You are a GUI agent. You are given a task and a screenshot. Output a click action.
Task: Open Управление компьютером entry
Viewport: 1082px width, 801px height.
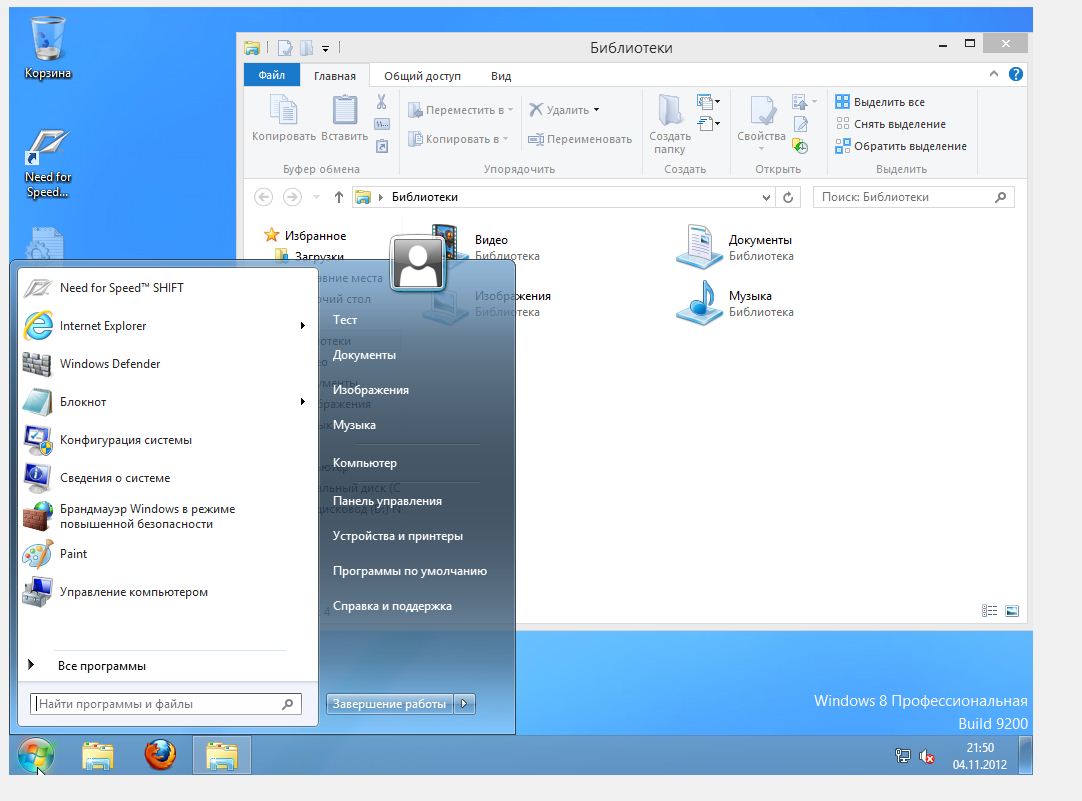click(166, 592)
